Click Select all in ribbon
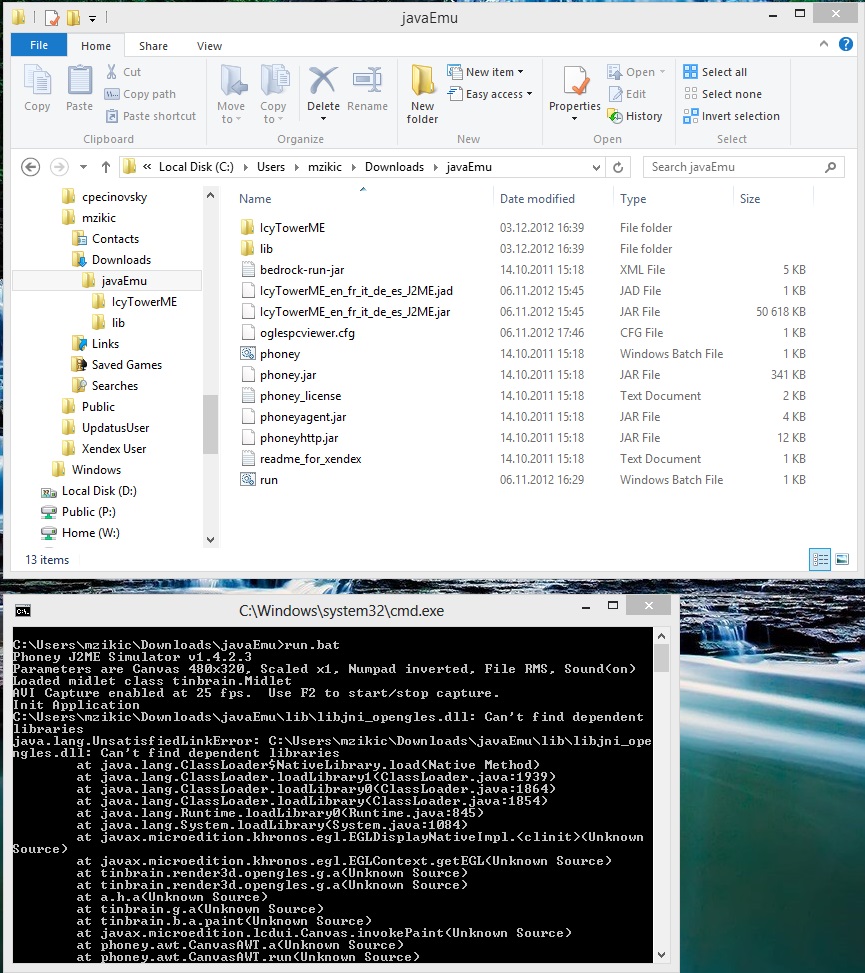Screen dimensions: 865x973 [x=715, y=72]
